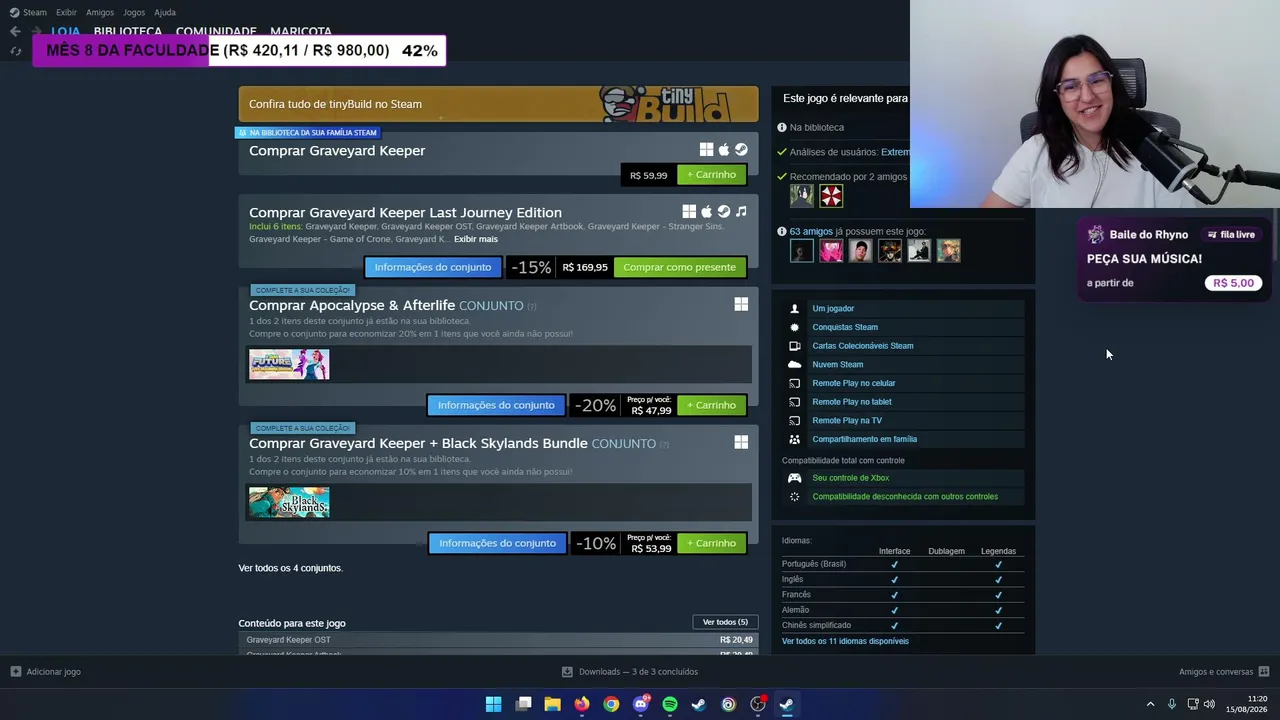Open the clock and date flyout
Screen dimensions: 1280x720
click(x=1249, y=704)
